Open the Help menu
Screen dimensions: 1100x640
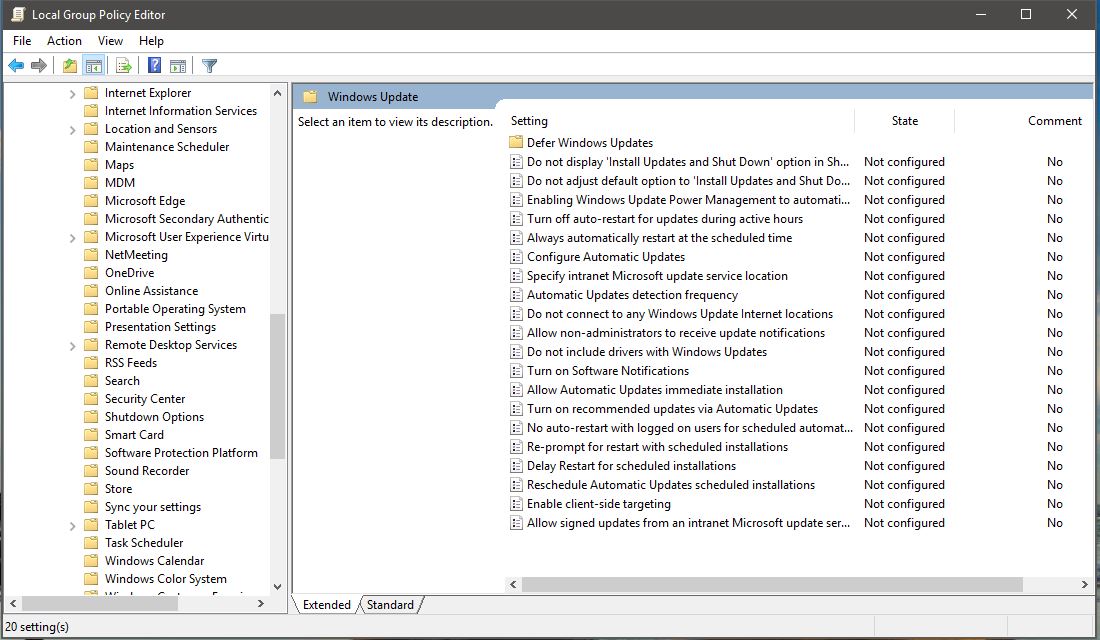pos(151,41)
